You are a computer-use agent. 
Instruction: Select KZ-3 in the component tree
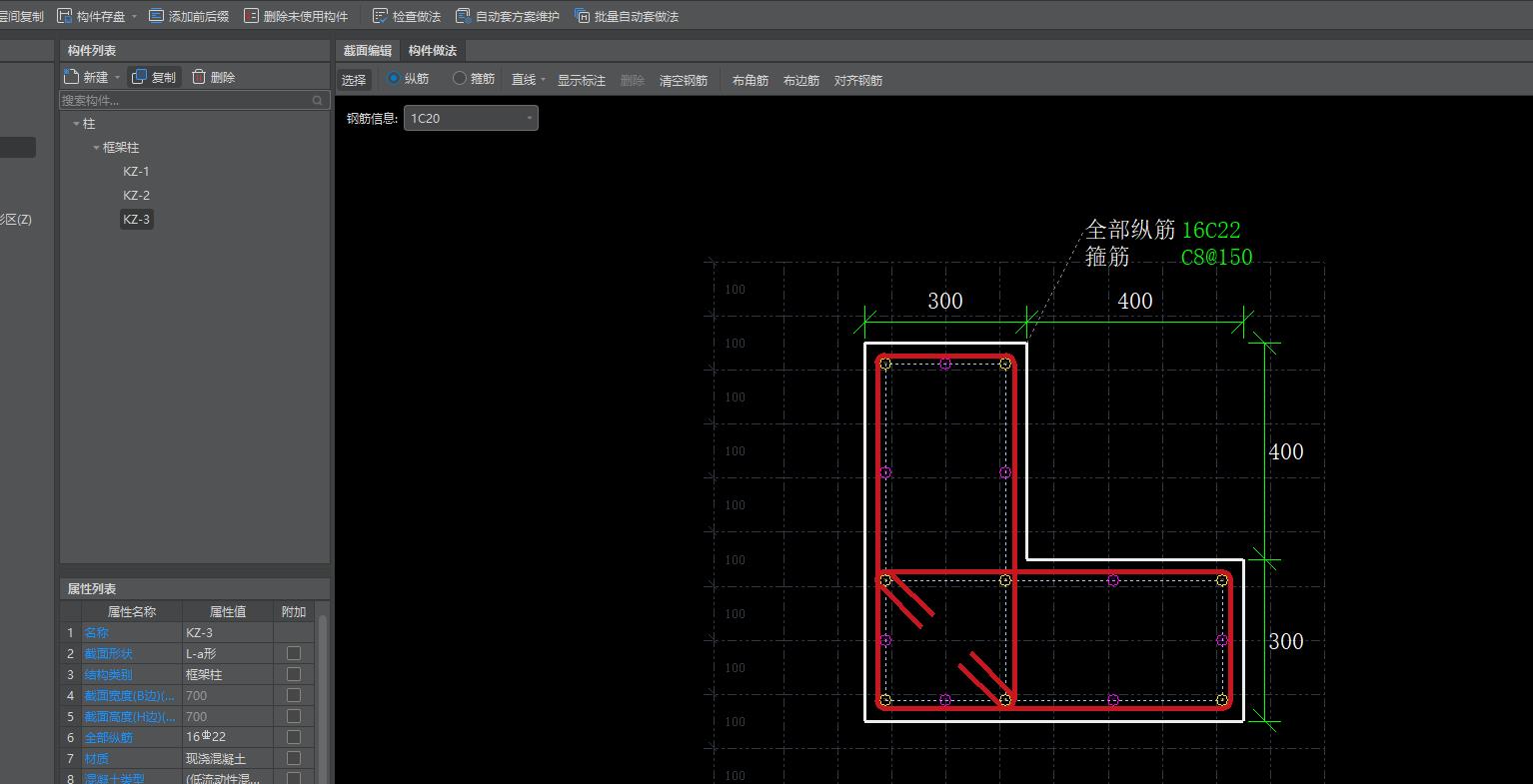pos(136,220)
